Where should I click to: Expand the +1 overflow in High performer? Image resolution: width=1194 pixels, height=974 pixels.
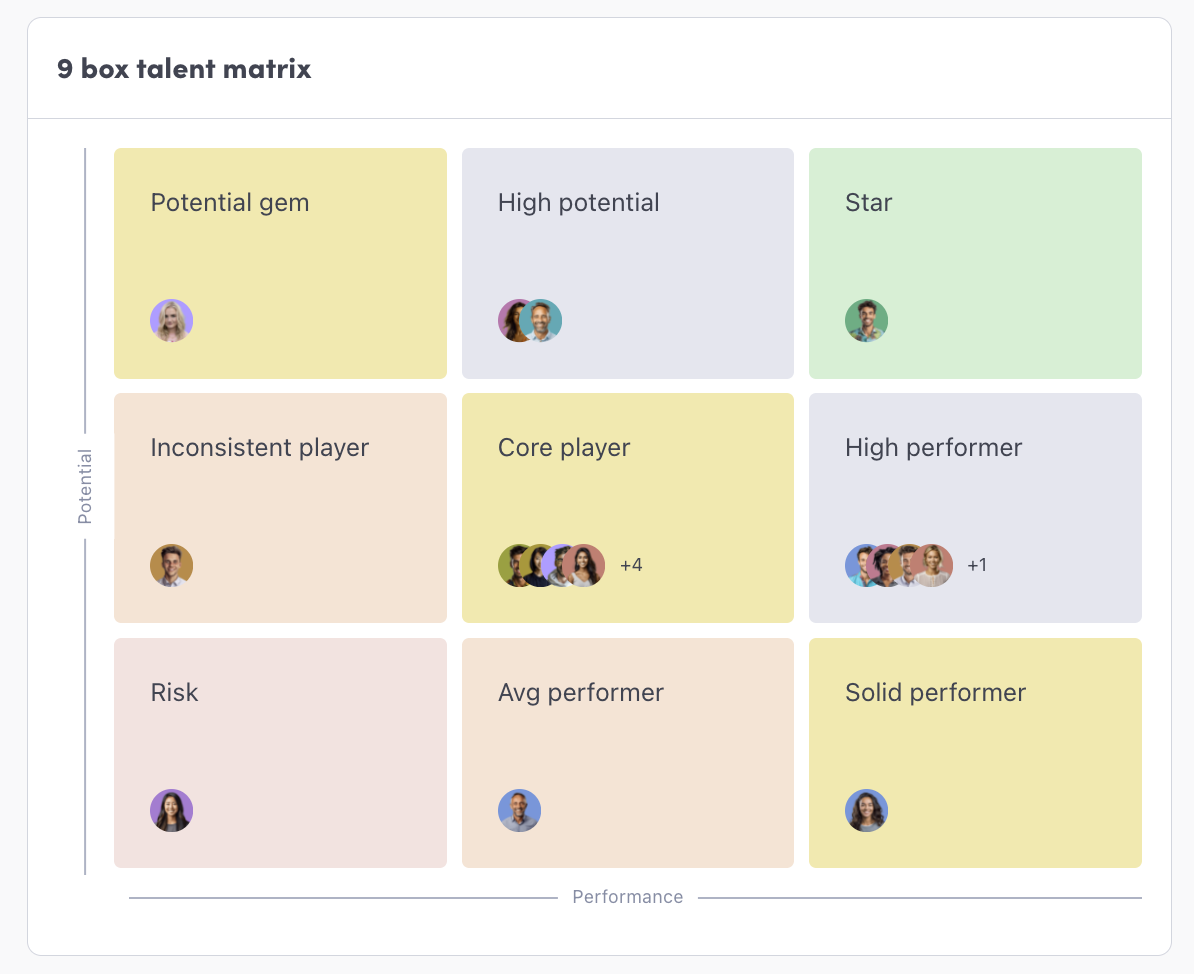977,565
